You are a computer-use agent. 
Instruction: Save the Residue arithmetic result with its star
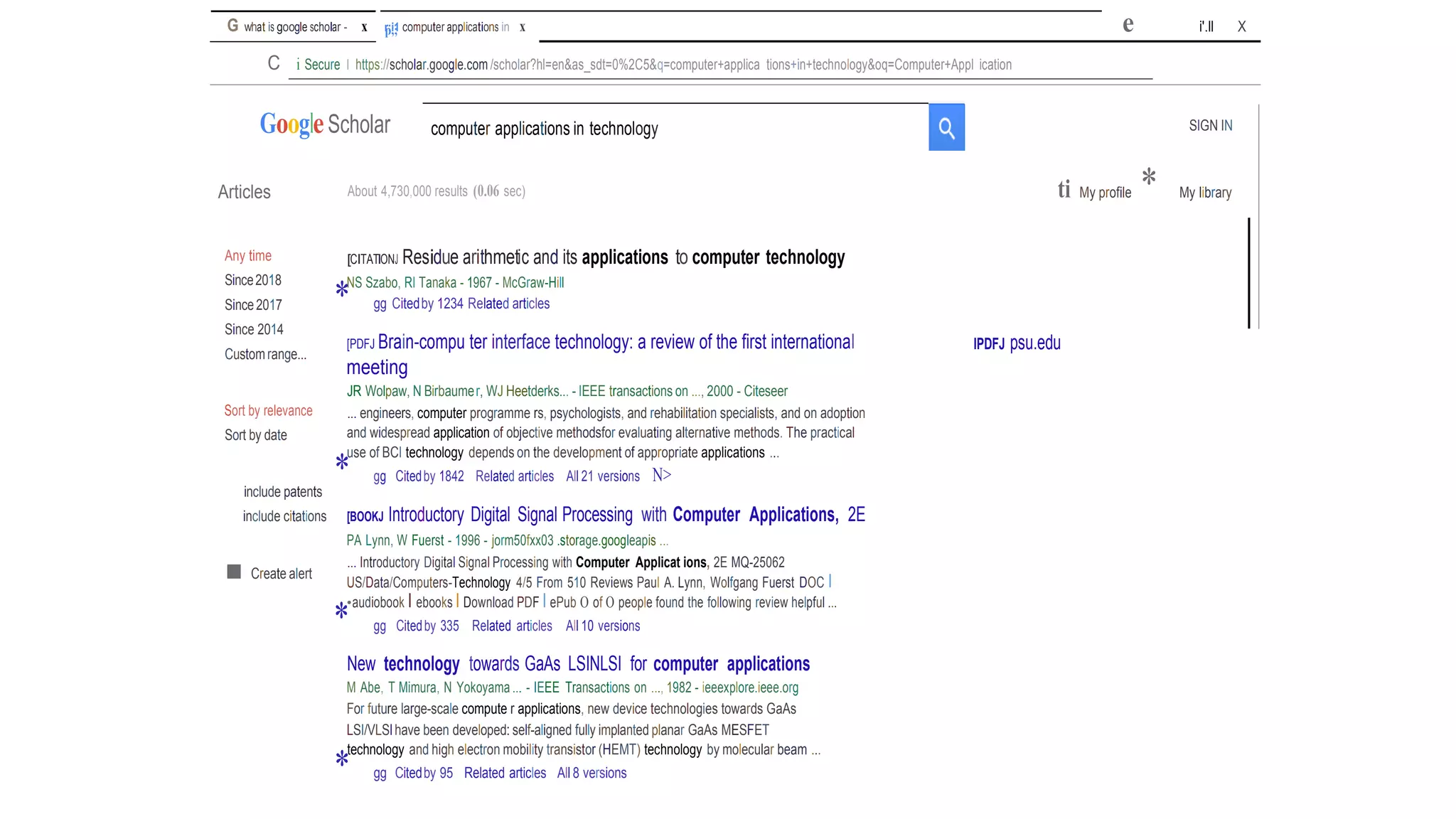tap(342, 289)
